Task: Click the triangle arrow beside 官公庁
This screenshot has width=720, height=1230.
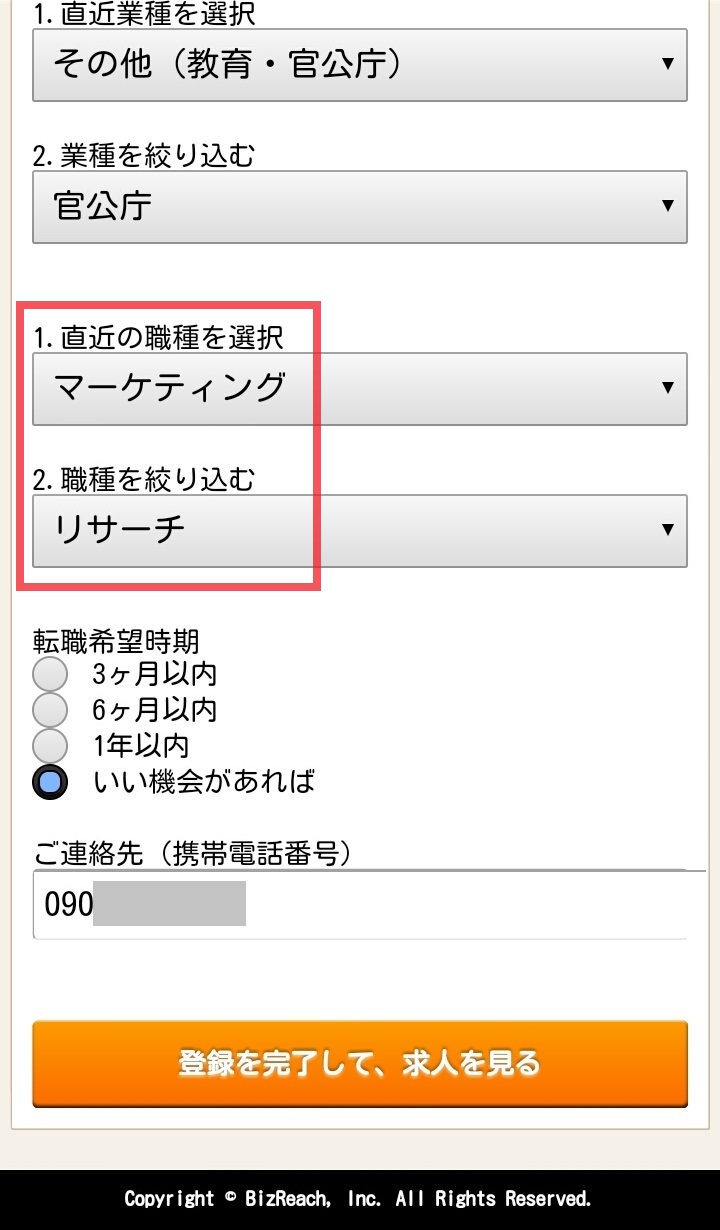Action: pos(667,206)
